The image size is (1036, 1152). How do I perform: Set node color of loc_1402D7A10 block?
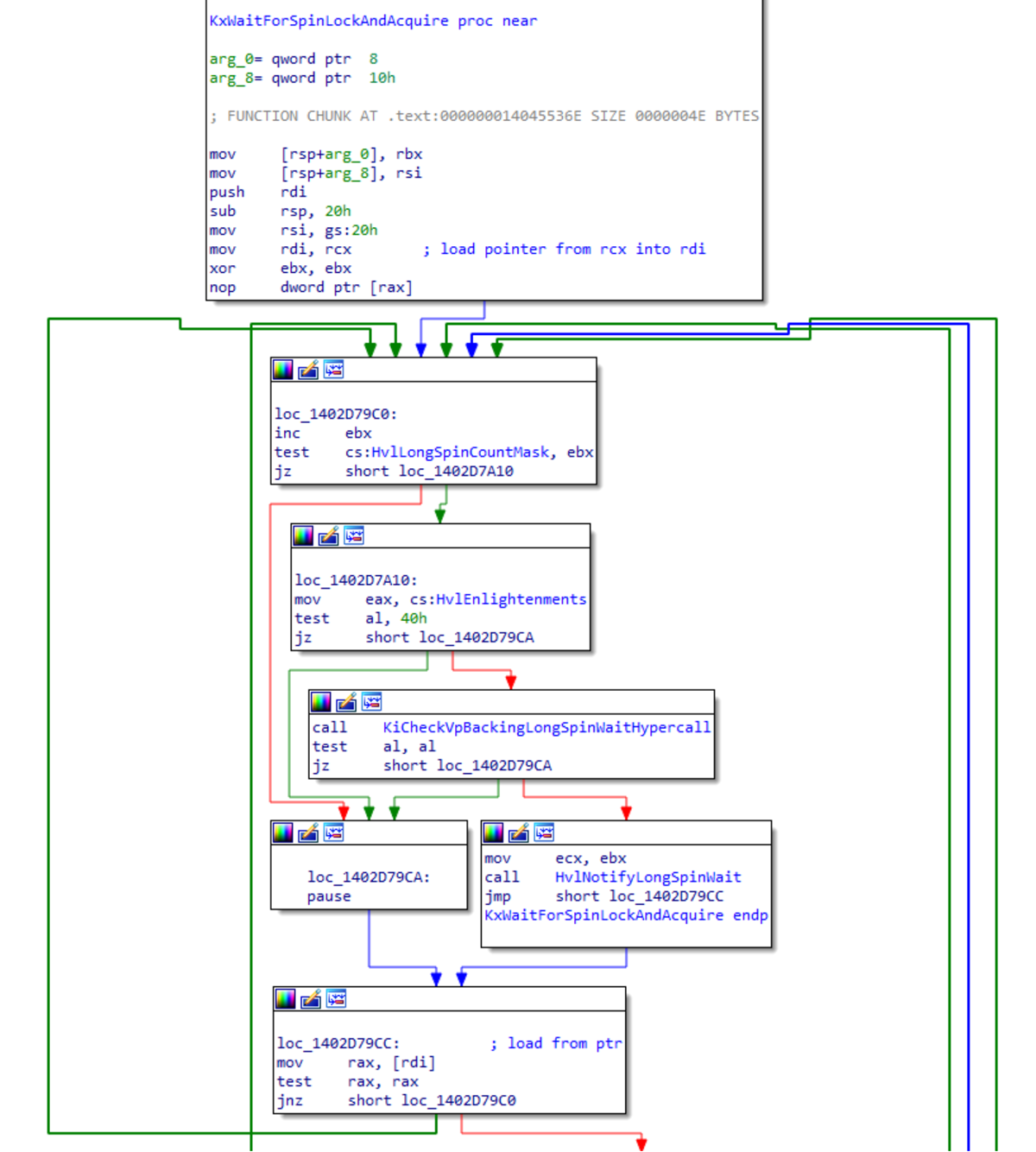(303, 535)
